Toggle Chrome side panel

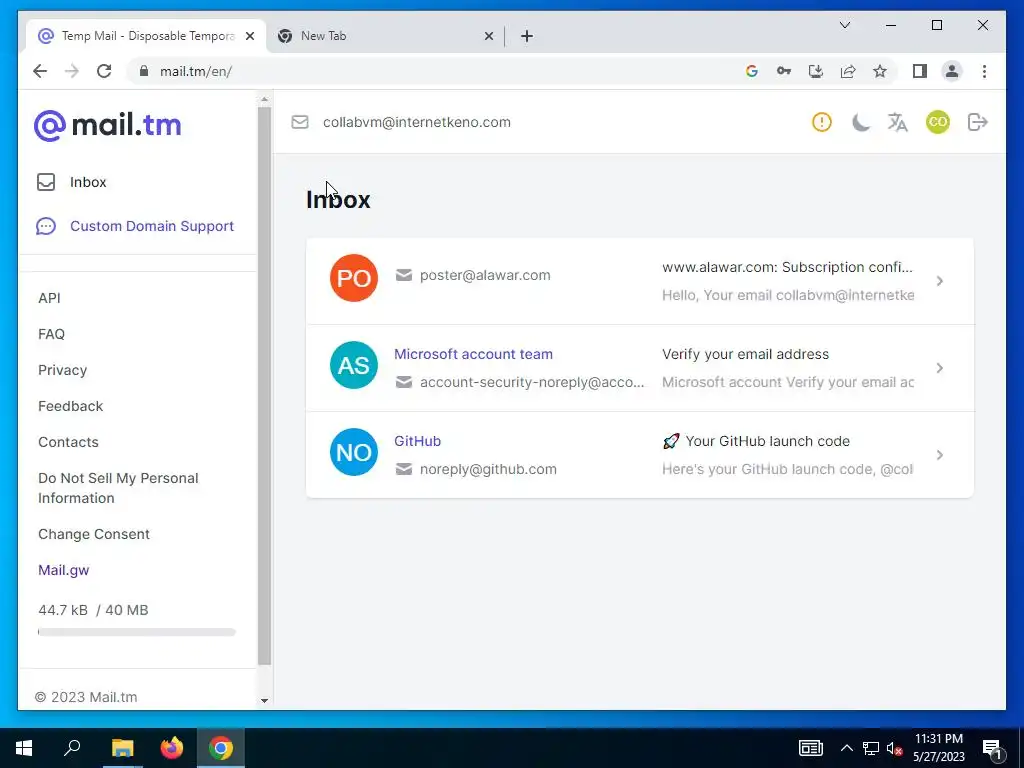[x=920, y=71]
